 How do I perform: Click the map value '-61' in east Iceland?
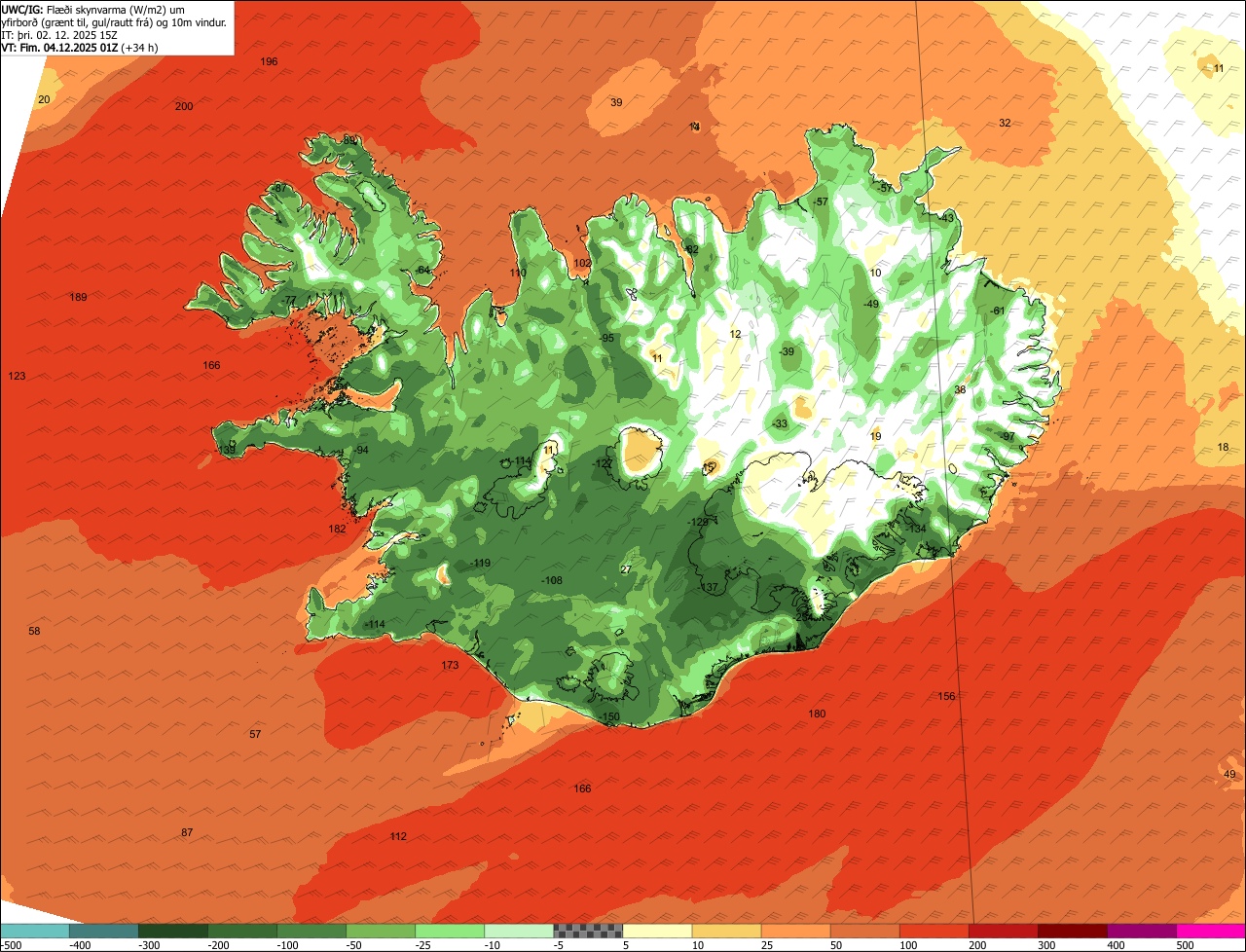click(997, 311)
